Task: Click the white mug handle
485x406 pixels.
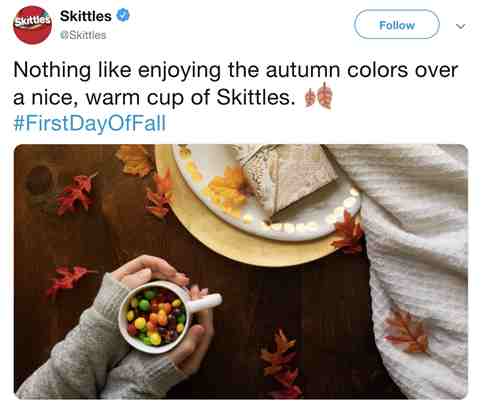Action: (206, 301)
